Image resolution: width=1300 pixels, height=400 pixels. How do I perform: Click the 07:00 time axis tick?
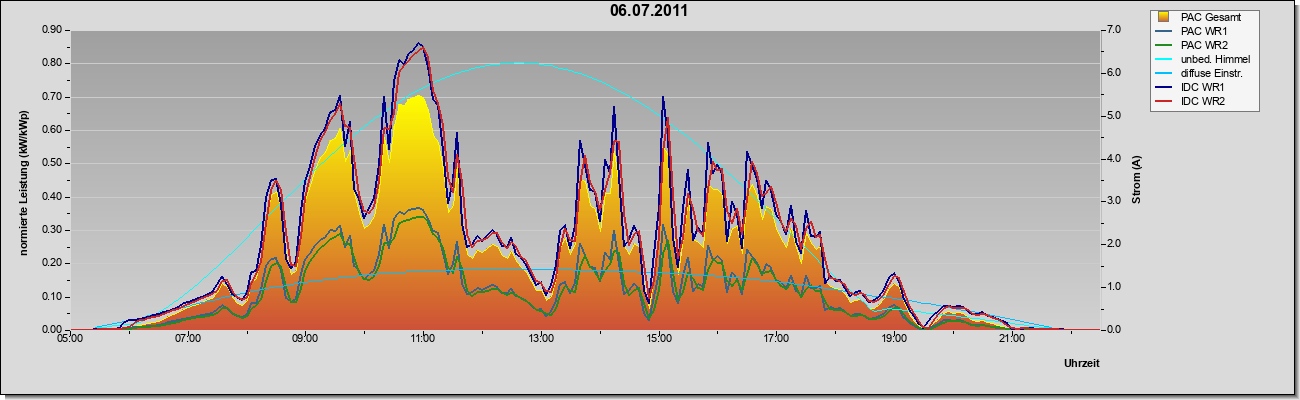click(x=188, y=339)
